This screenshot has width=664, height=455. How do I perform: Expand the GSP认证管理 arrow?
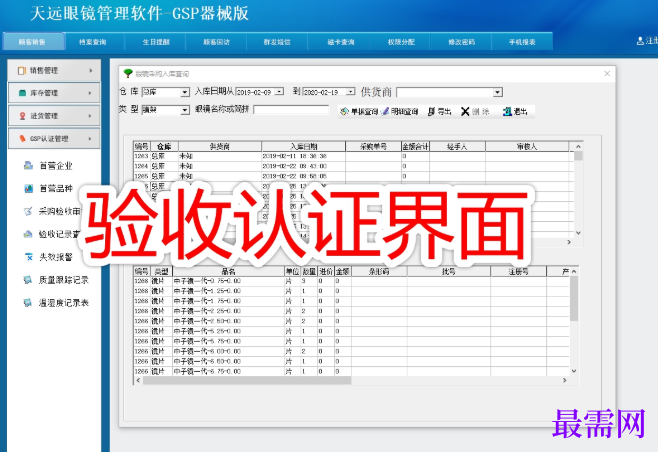[x=91, y=139]
